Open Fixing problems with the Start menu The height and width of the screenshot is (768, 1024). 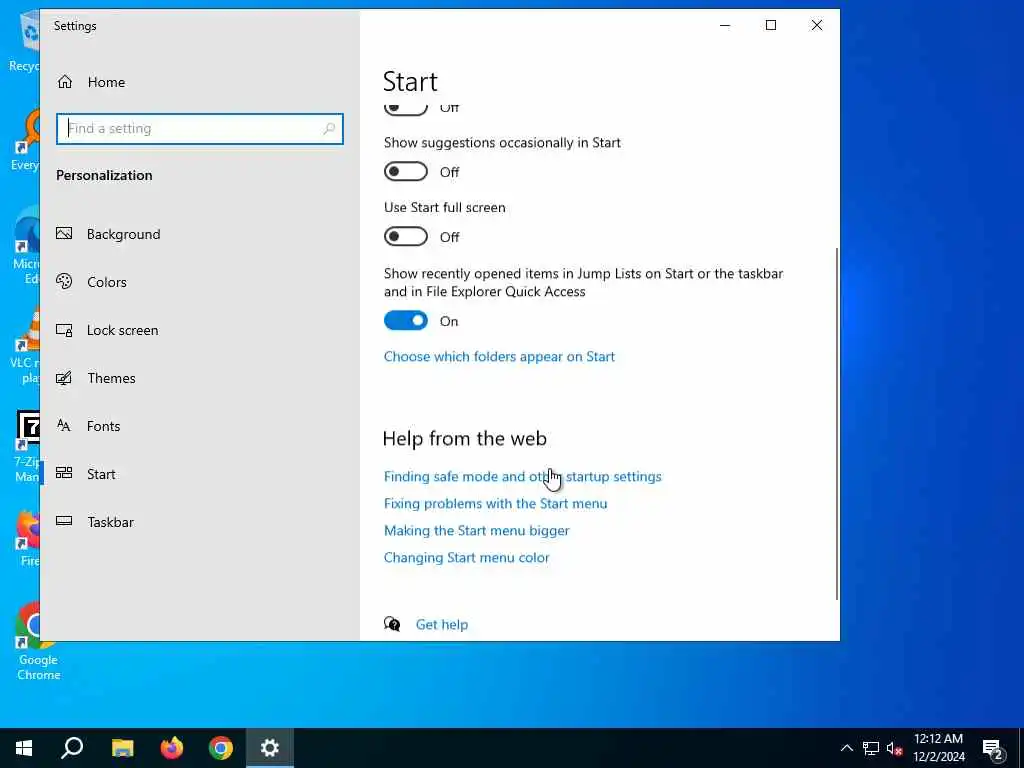pyautogui.click(x=495, y=504)
